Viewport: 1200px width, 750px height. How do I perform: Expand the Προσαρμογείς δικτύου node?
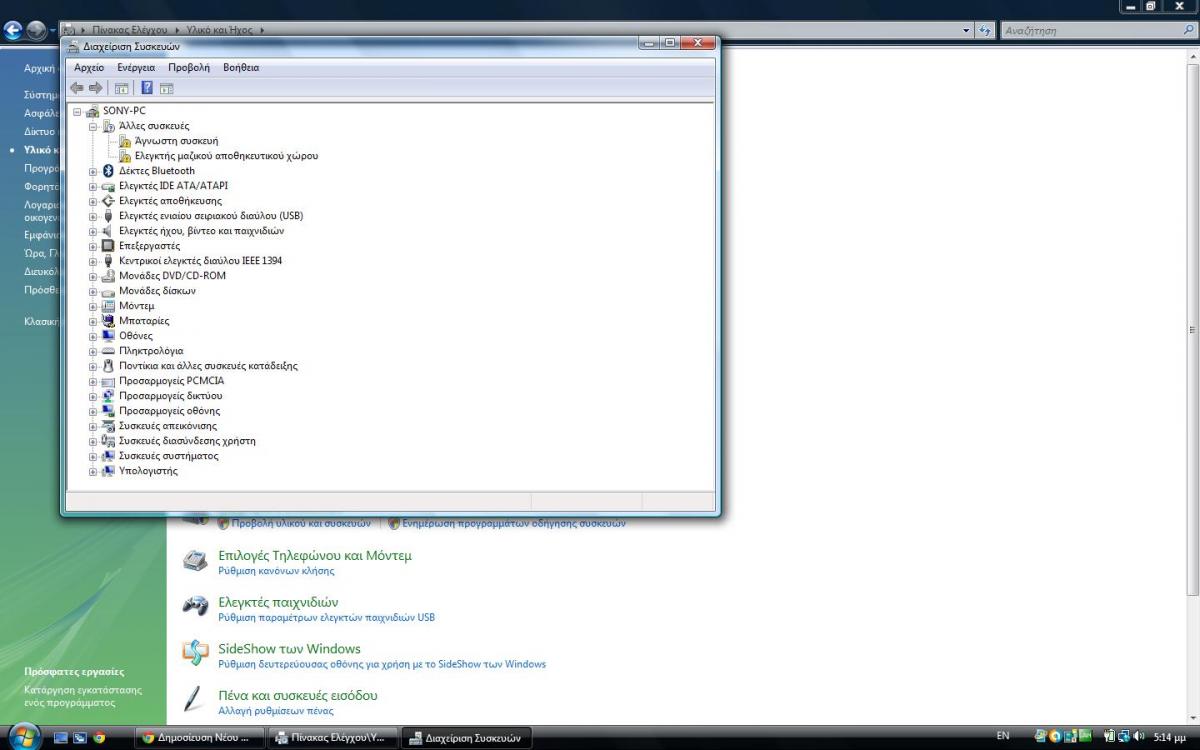point(93,396)
